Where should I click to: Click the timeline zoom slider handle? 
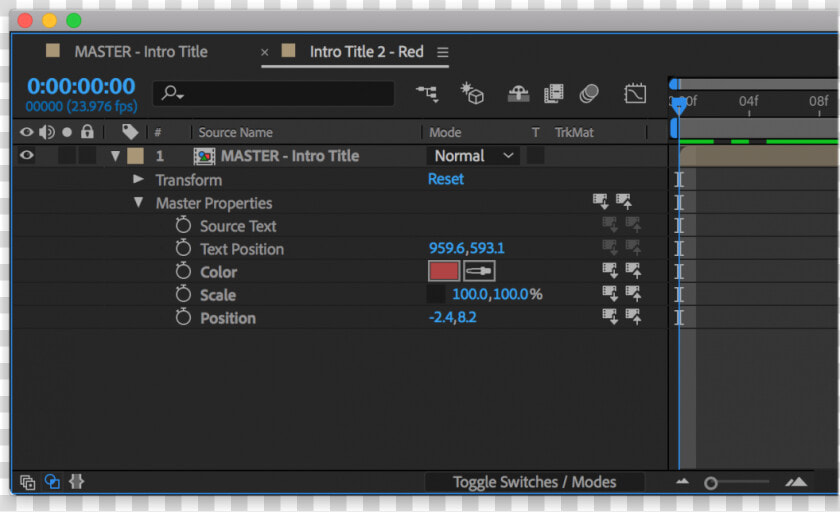pyautogui.click(x=711, y=483)
